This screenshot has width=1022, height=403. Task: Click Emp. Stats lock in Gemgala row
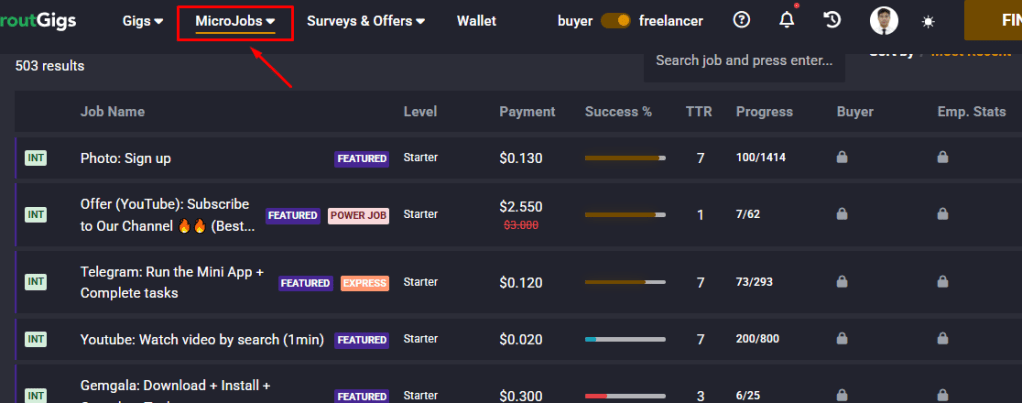coord(942,395)
